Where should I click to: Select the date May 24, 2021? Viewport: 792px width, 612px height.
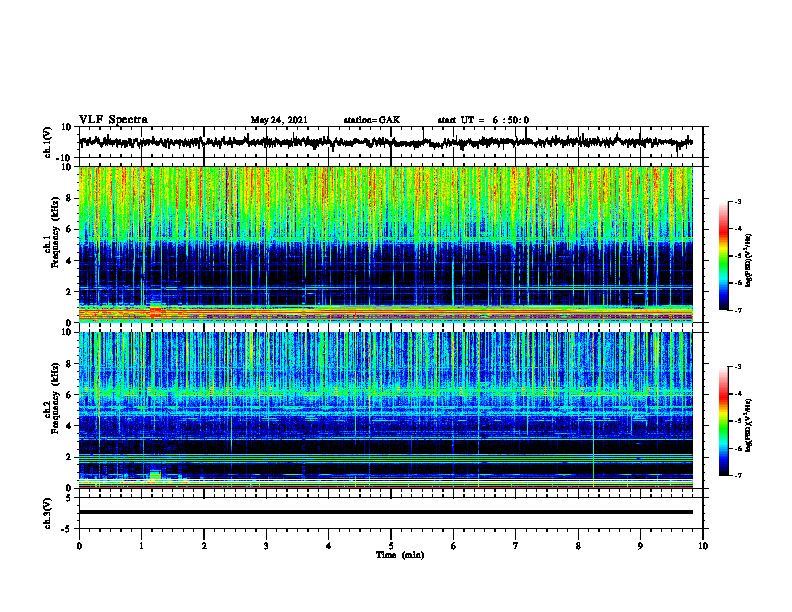pos(279,120)
